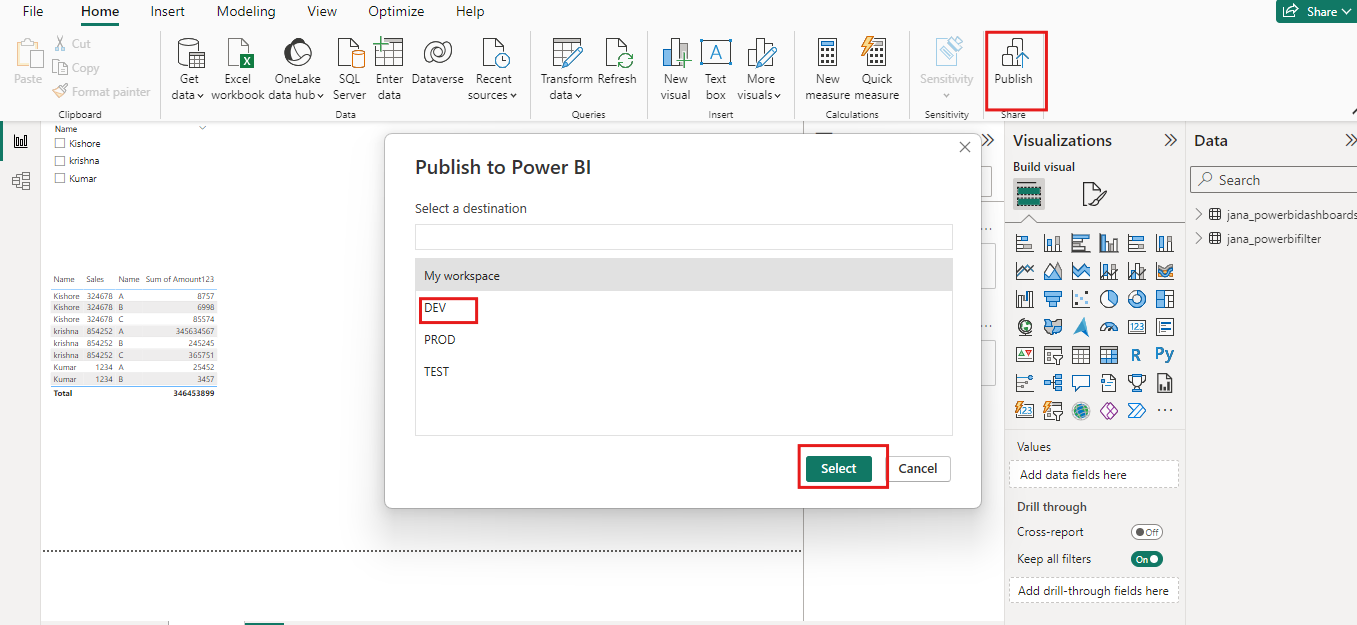Create a New measure

pyautogui.click(x=827, y=69)
